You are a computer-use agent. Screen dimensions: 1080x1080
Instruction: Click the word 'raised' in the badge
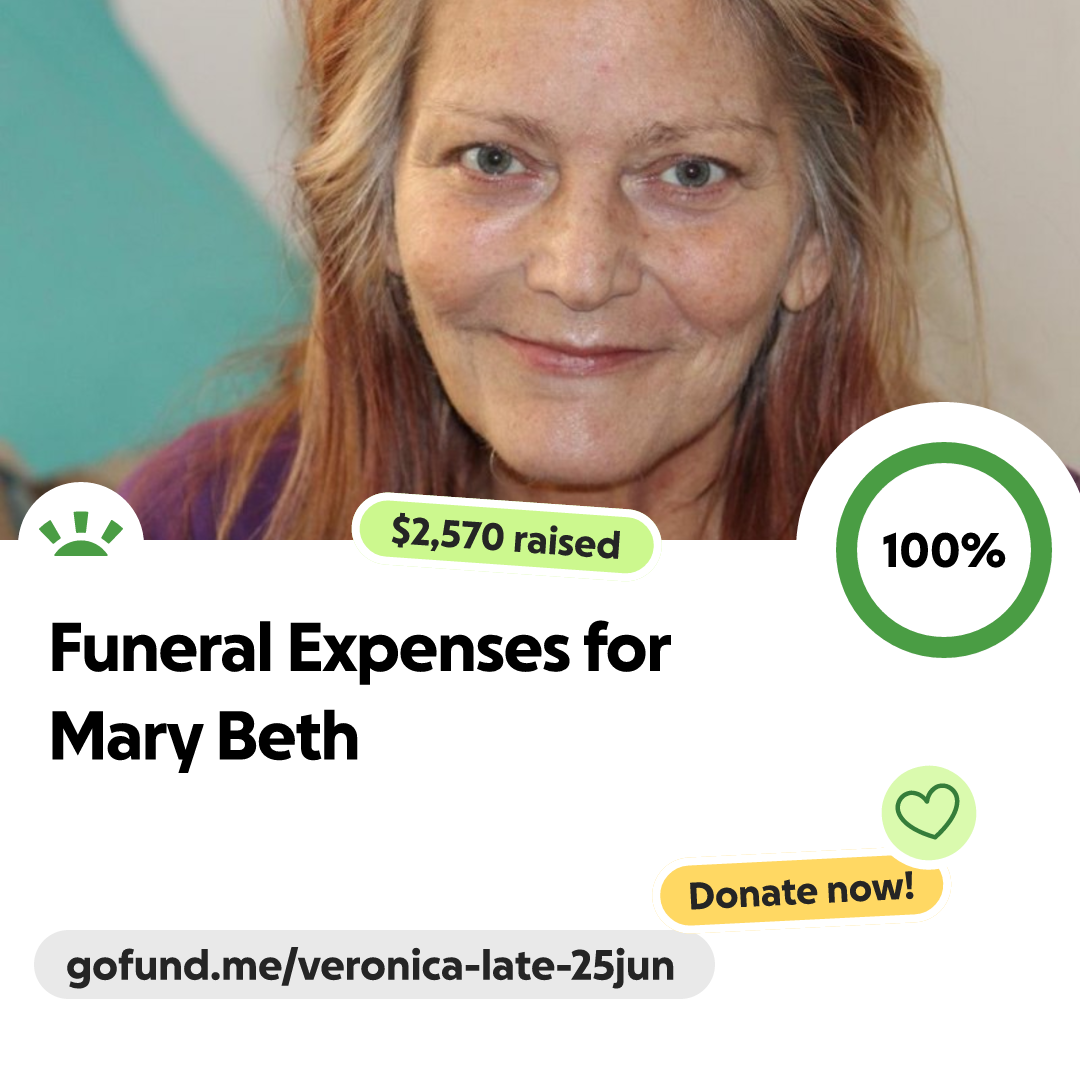pos(567,542)
